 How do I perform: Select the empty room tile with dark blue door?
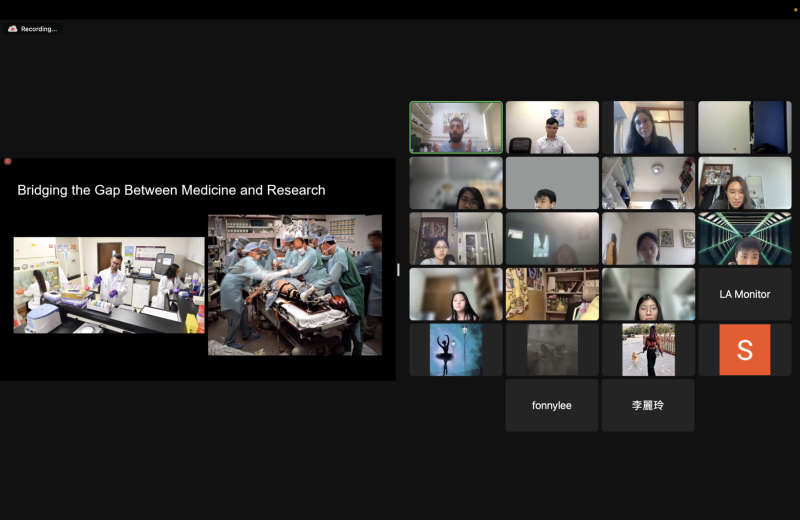point(745,127)
